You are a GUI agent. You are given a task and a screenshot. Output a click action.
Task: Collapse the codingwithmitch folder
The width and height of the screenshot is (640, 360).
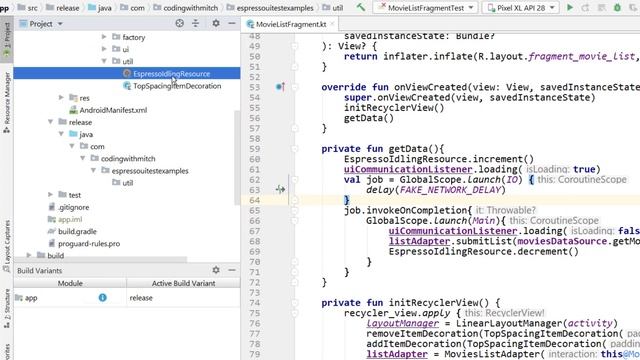[83, 158]
